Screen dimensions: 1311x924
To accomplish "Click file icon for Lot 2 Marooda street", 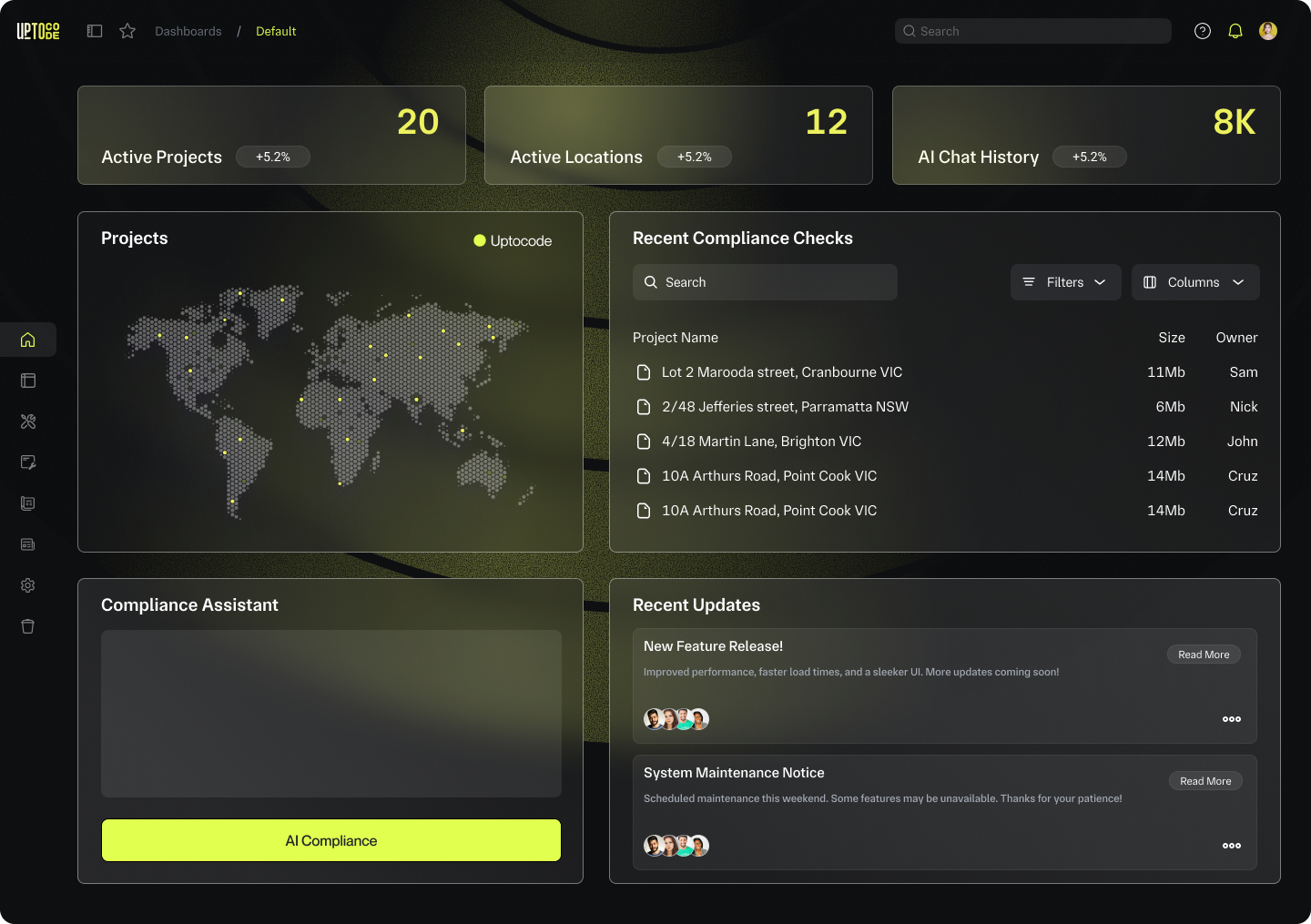I will coord(644,372).
